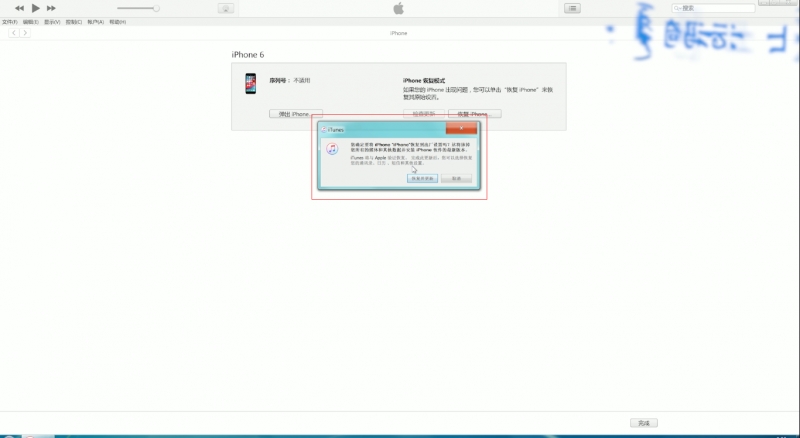Click the 序列号 serial number label
Image resolution: width=800 pixels, height=438 pixels.
pos(280,80)
